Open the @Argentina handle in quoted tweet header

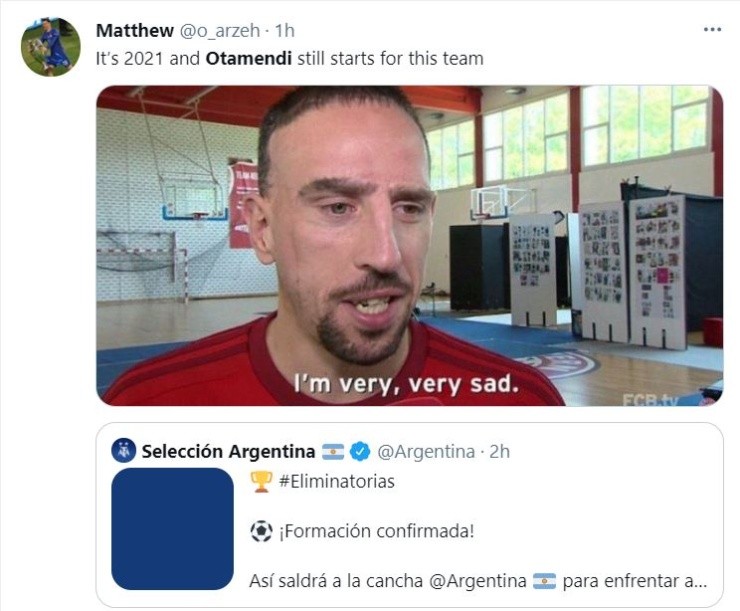point(426,452)
